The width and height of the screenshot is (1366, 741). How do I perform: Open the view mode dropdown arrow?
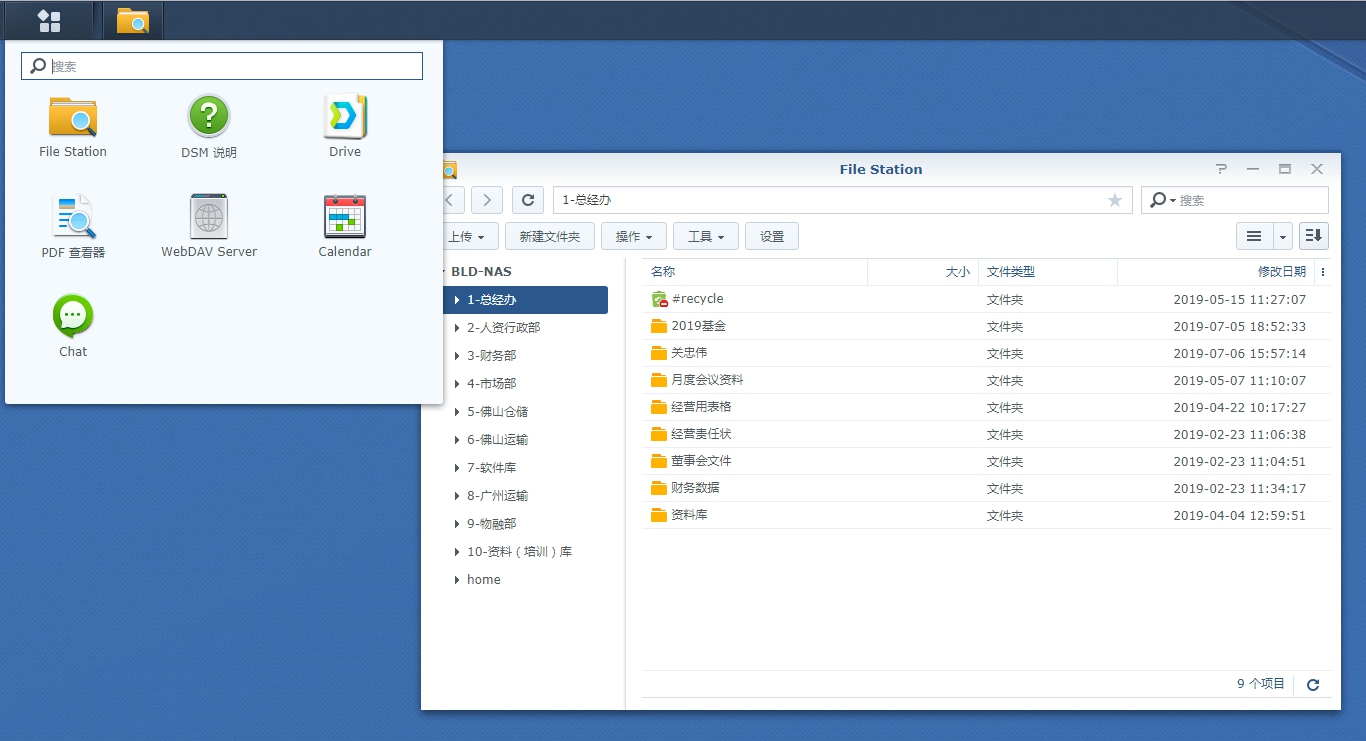pyautogui.click(x=1282, y=237)
